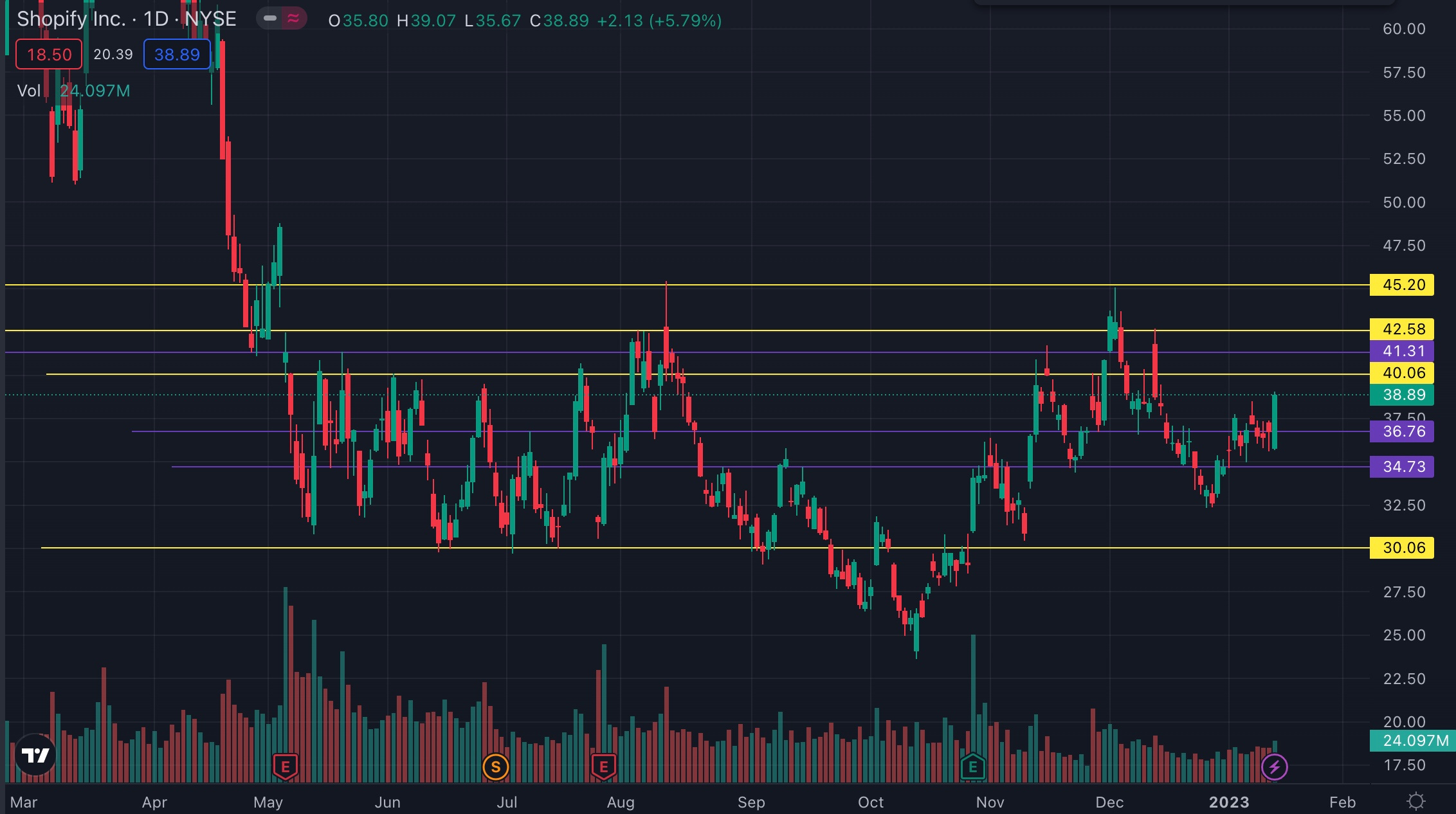Click the 20.39 spread value

(113, 54)
